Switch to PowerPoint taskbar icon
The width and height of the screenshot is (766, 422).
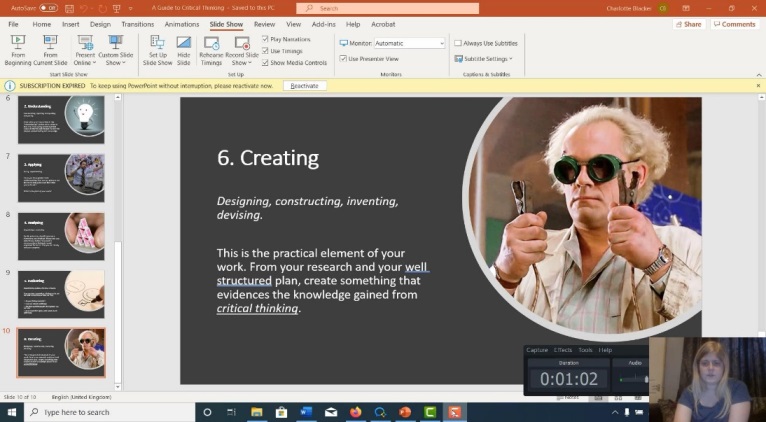pyautogui.click(x=405, y=412)
